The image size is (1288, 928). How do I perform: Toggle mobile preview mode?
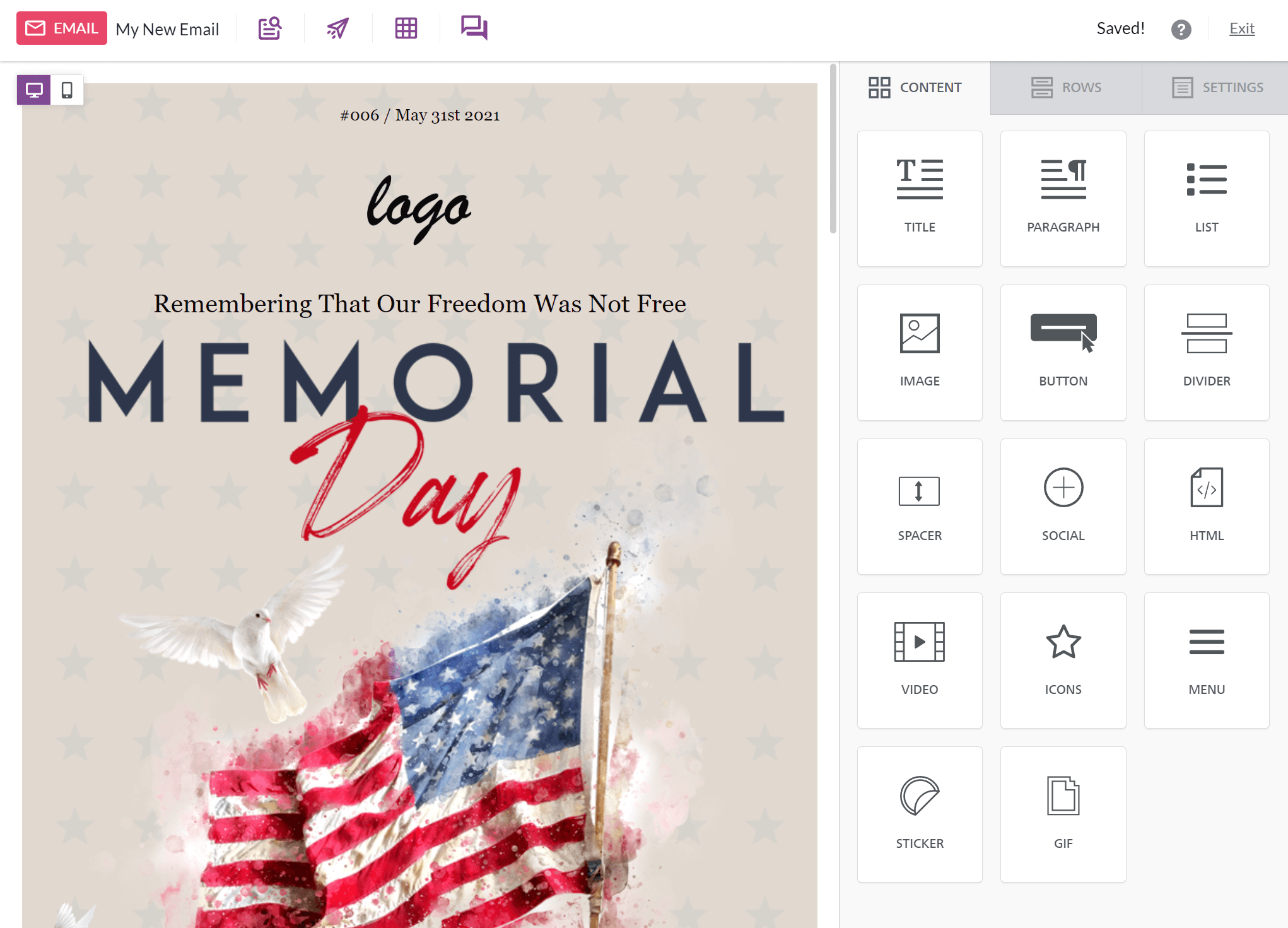67,90
